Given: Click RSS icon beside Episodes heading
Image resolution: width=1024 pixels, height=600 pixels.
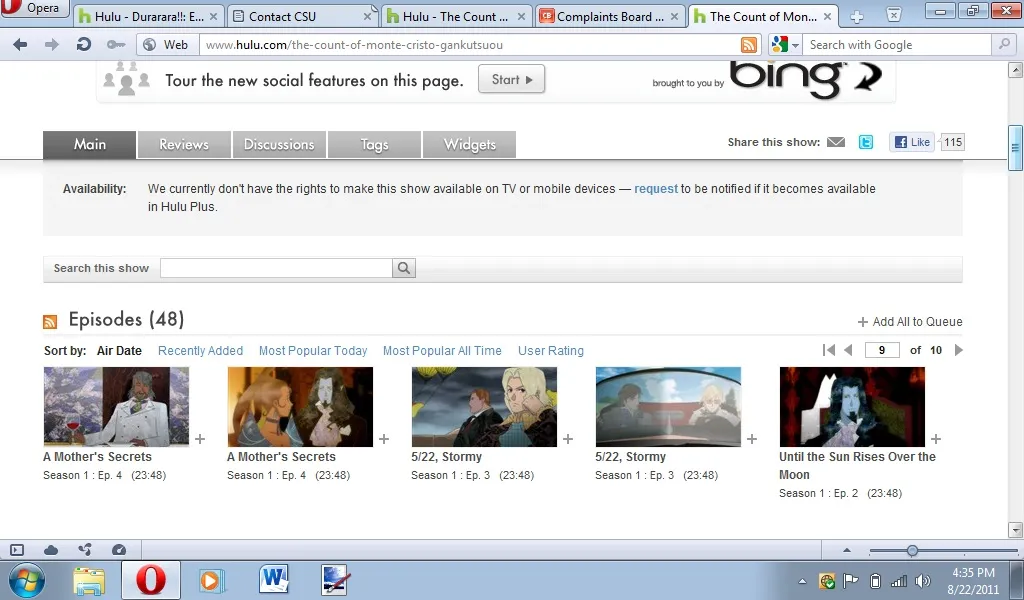Looking at the screenshot, I should tap(50, 322).
